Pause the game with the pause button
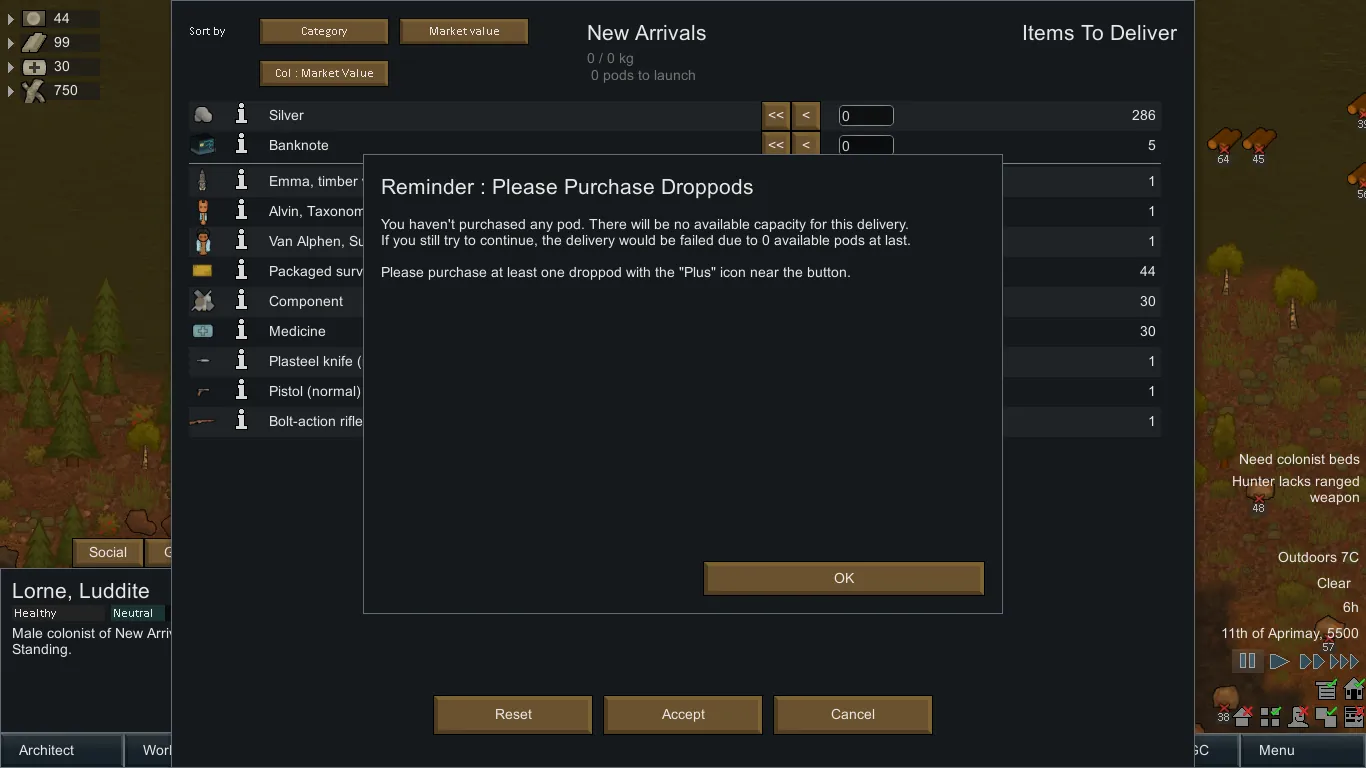The width and height of the screenshot is (1366, 768). 1247,661
